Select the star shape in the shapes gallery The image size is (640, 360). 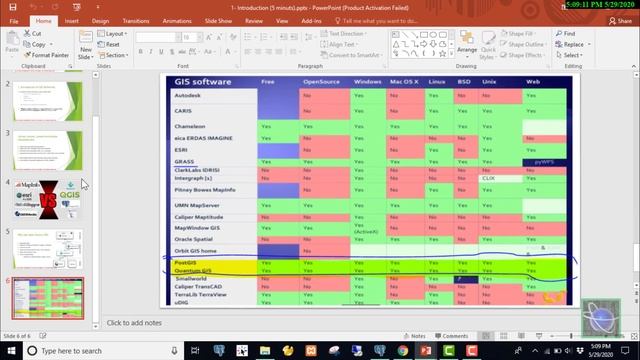(x=442, y=53)
